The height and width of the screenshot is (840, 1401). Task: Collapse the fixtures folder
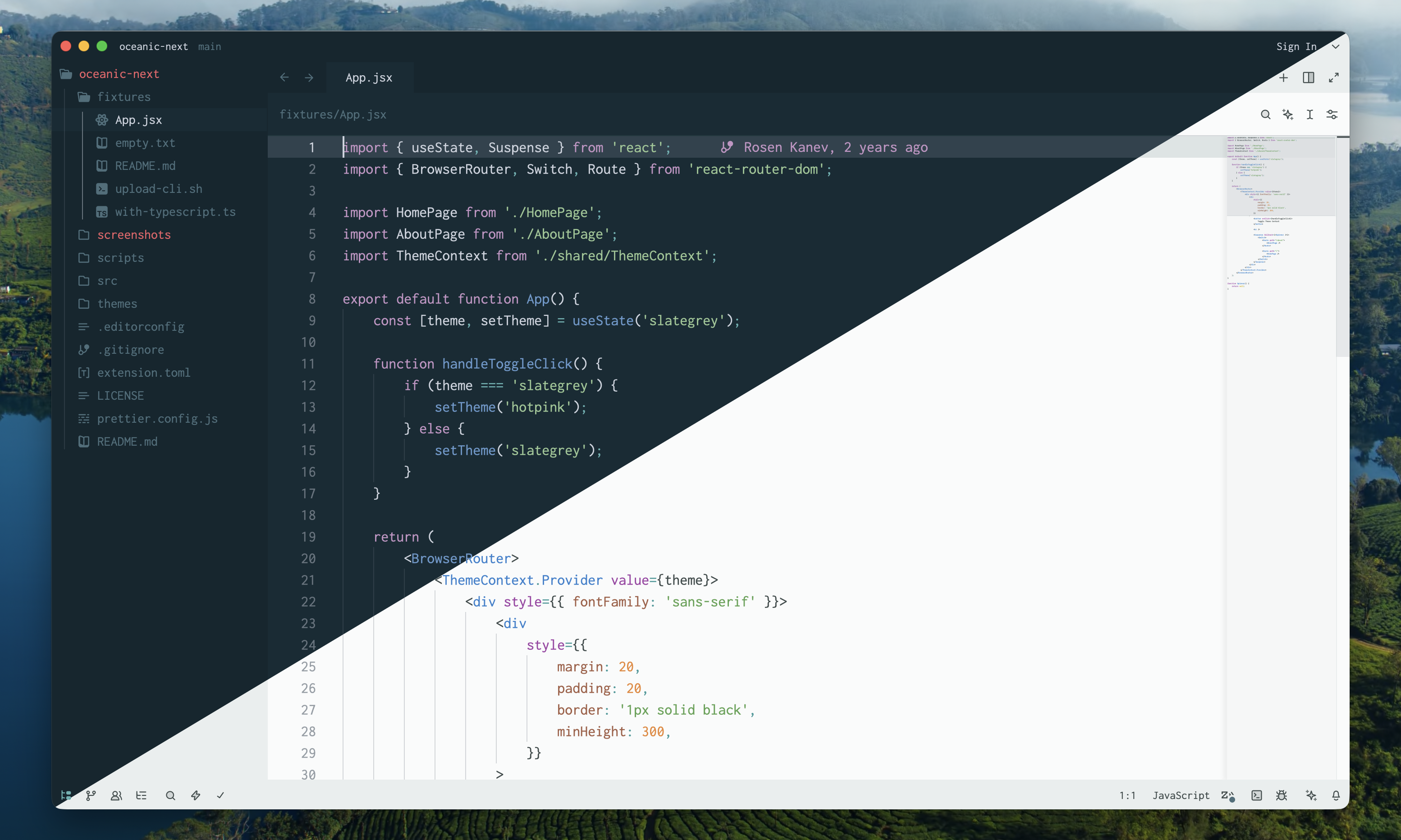pyautogui.click(x=160, y=97)
